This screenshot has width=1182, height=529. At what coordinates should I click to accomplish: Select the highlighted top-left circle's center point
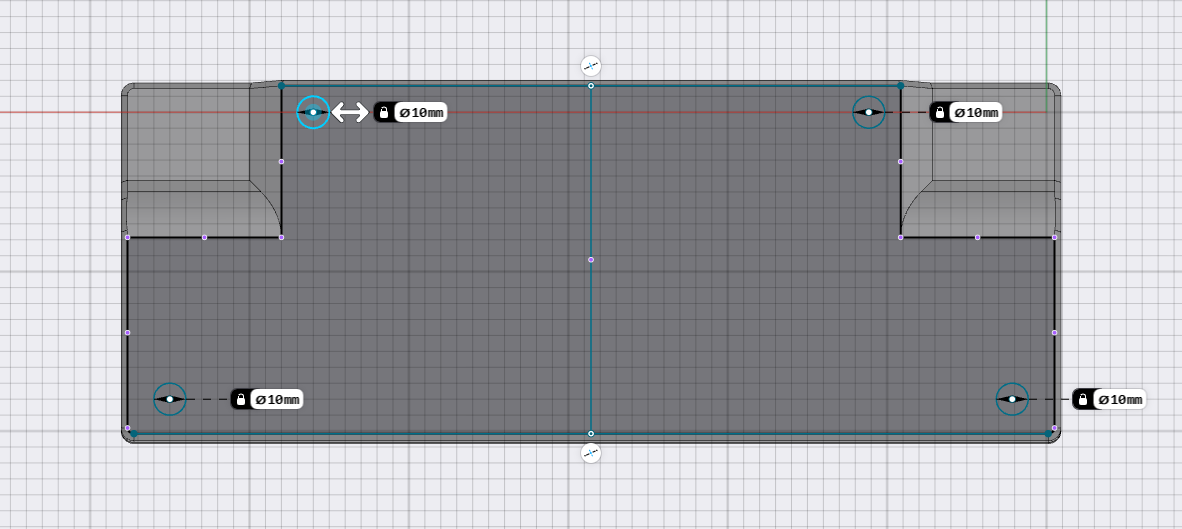pos(314,112)
